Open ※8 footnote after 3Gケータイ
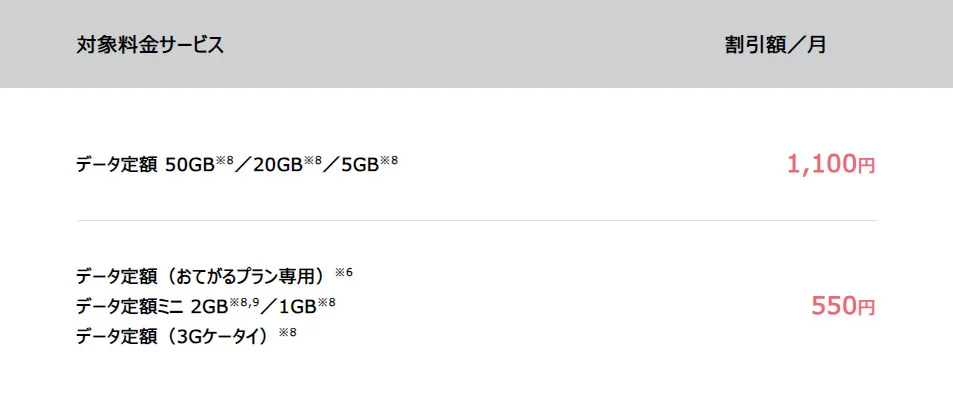 pos(287,332)
